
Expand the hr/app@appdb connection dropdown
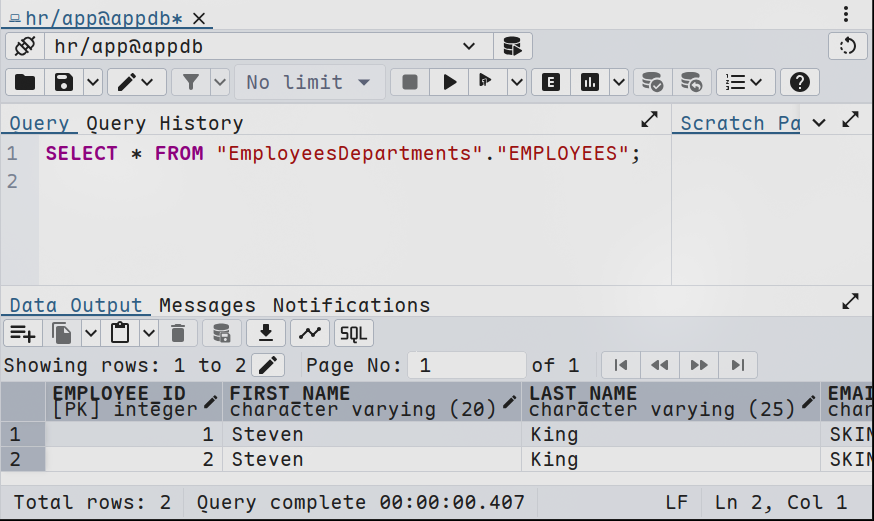pyautogui.click(x=469, y=46)
